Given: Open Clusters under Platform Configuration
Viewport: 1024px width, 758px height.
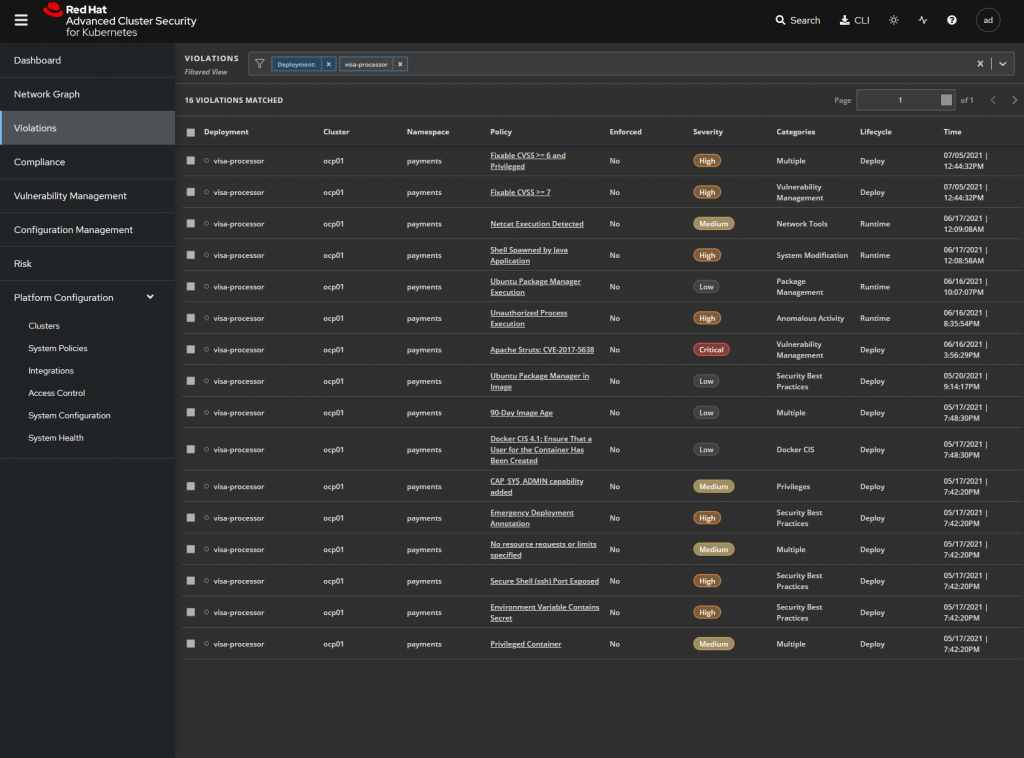Looking at the screenshot, I should click(x=44, y=326).
